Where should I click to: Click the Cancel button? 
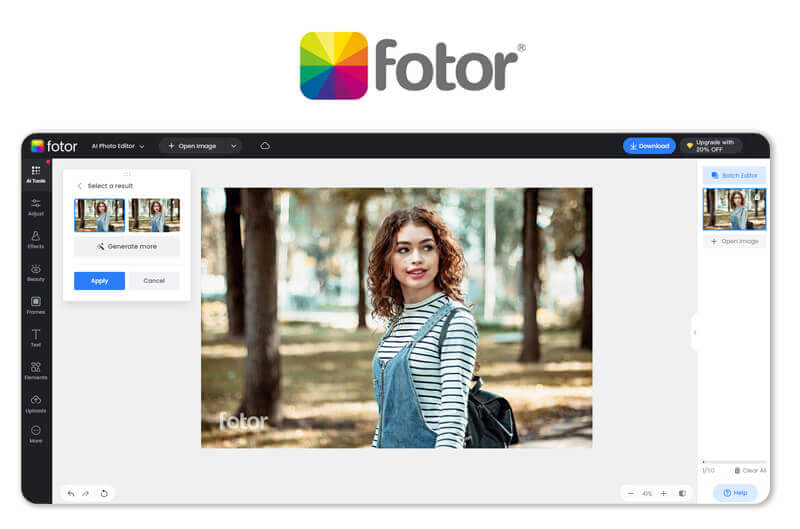[154, 281]
